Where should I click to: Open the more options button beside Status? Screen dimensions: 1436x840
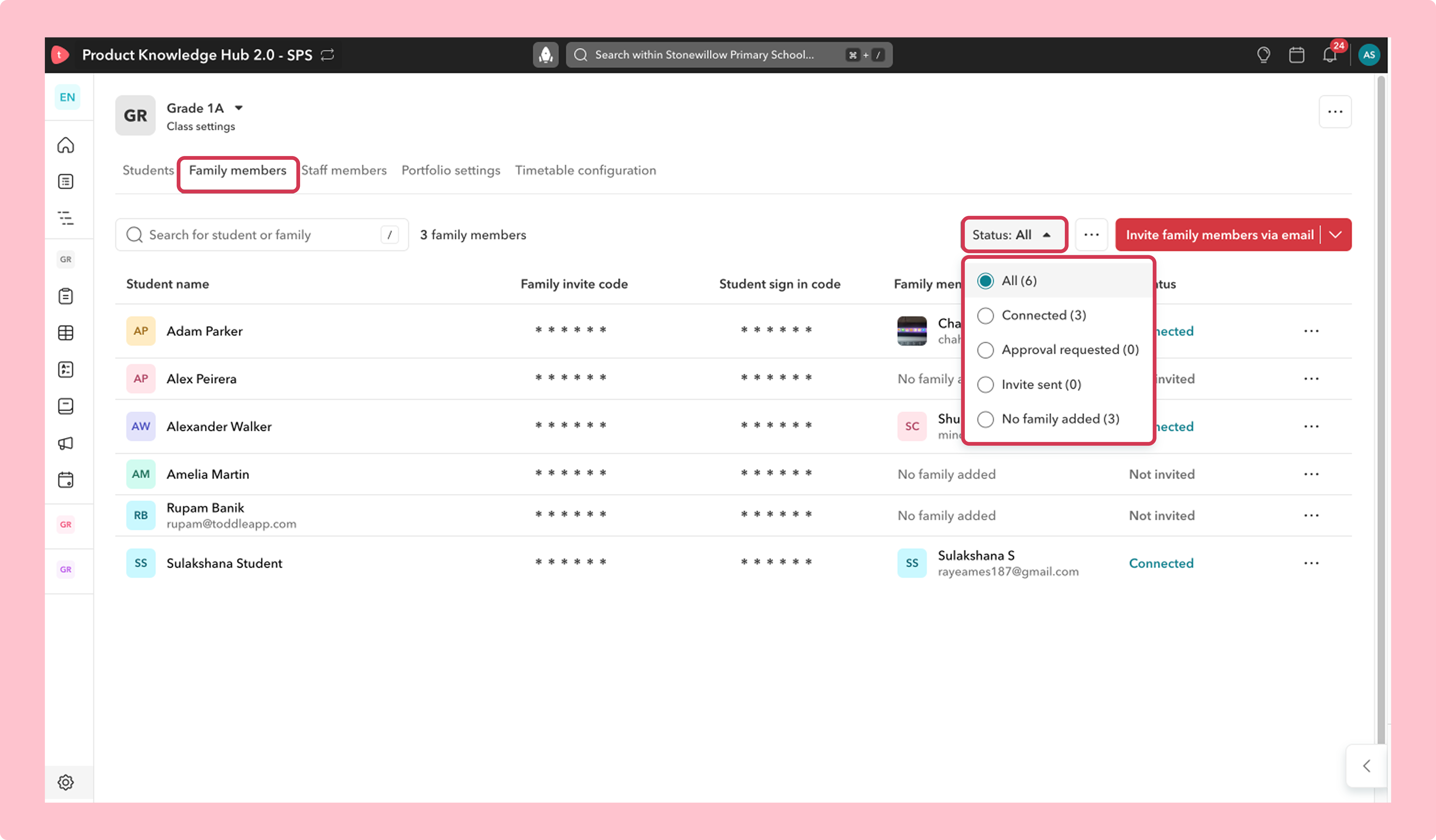pyautogui.click(x=1091, y=235)
